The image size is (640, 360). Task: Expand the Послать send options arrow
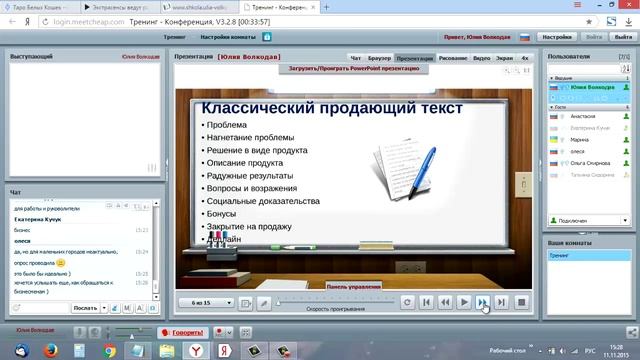pos(104,308)
